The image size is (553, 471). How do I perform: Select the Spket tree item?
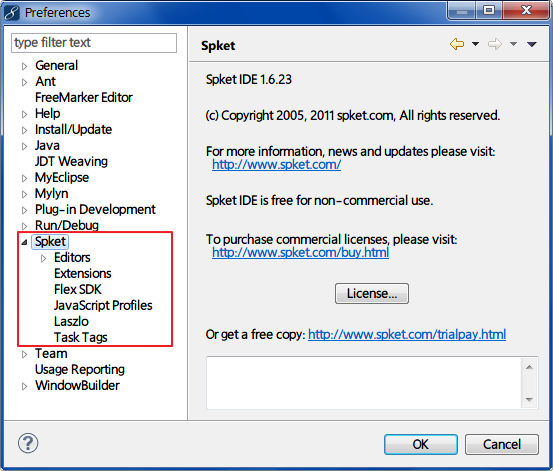coord(50,242)
